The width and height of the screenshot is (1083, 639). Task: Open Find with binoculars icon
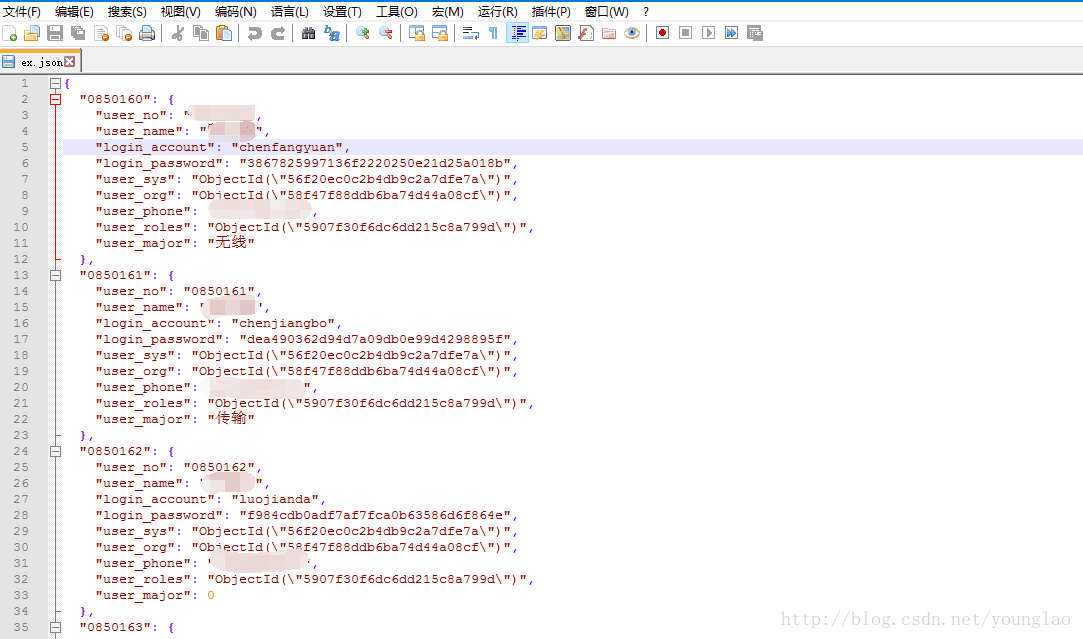coord(309,33)
